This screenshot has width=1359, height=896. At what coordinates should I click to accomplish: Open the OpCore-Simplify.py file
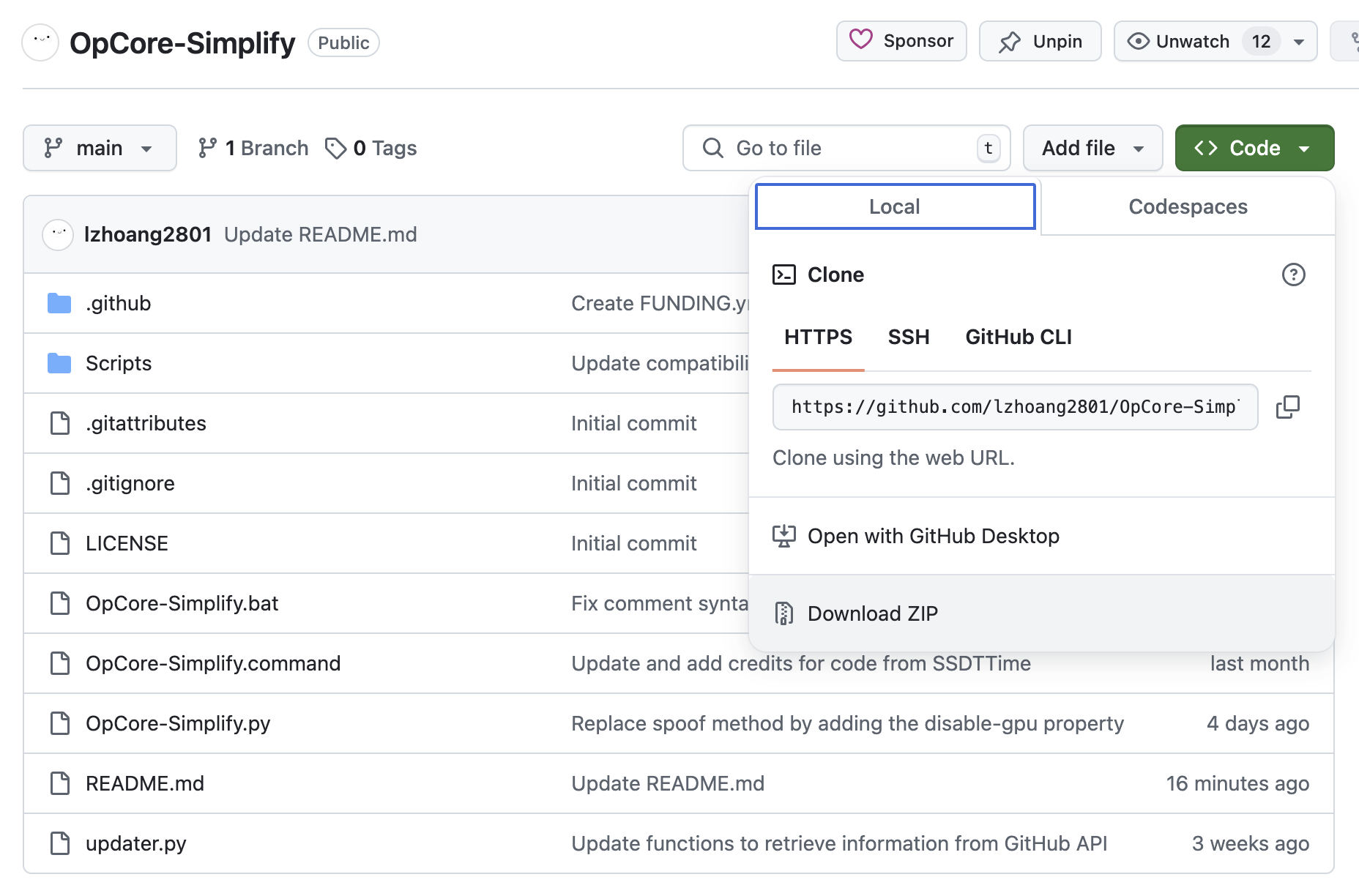(x=178, y=723)
